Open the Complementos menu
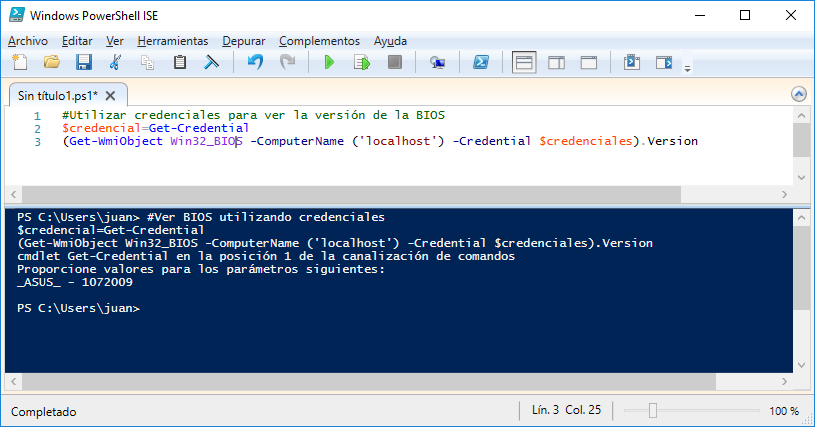This screenshot has width=815, height=427. (x=319, y=41)
